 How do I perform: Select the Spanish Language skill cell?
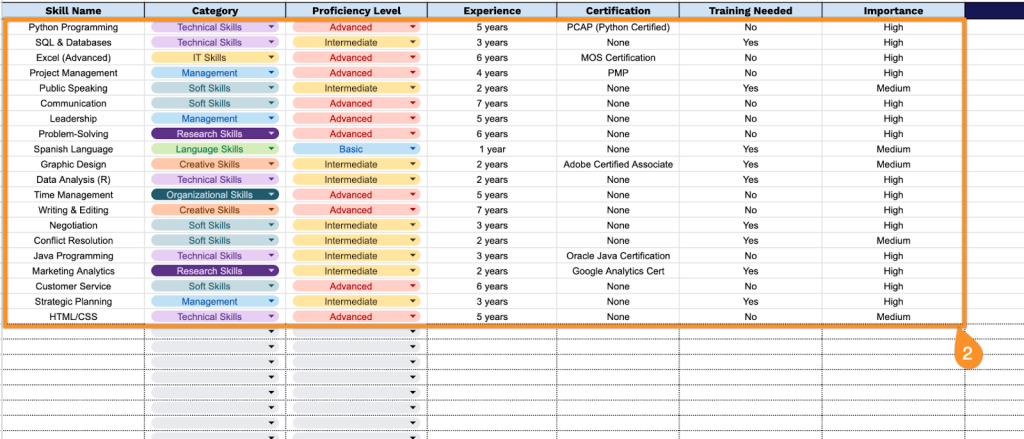73,149
